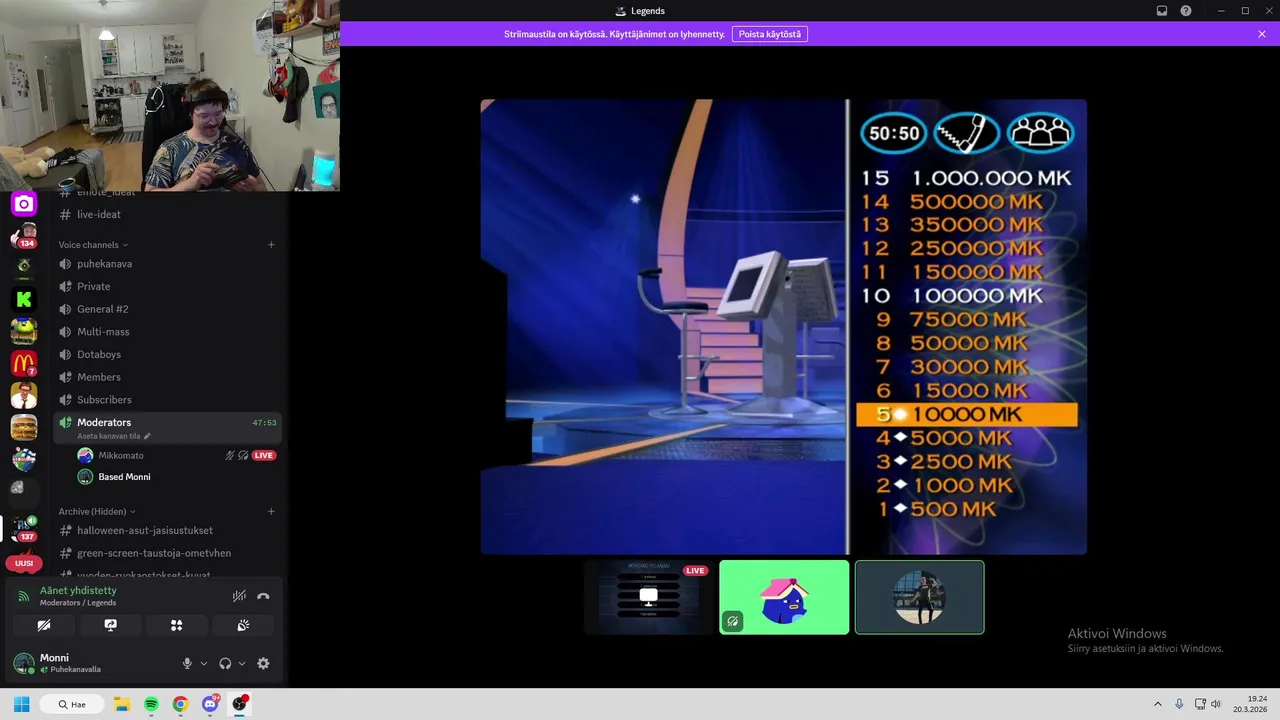Viewport: 1280px width, 720px height.
Task: Create a channel in Voice channels
Action: tap(271, 245)
